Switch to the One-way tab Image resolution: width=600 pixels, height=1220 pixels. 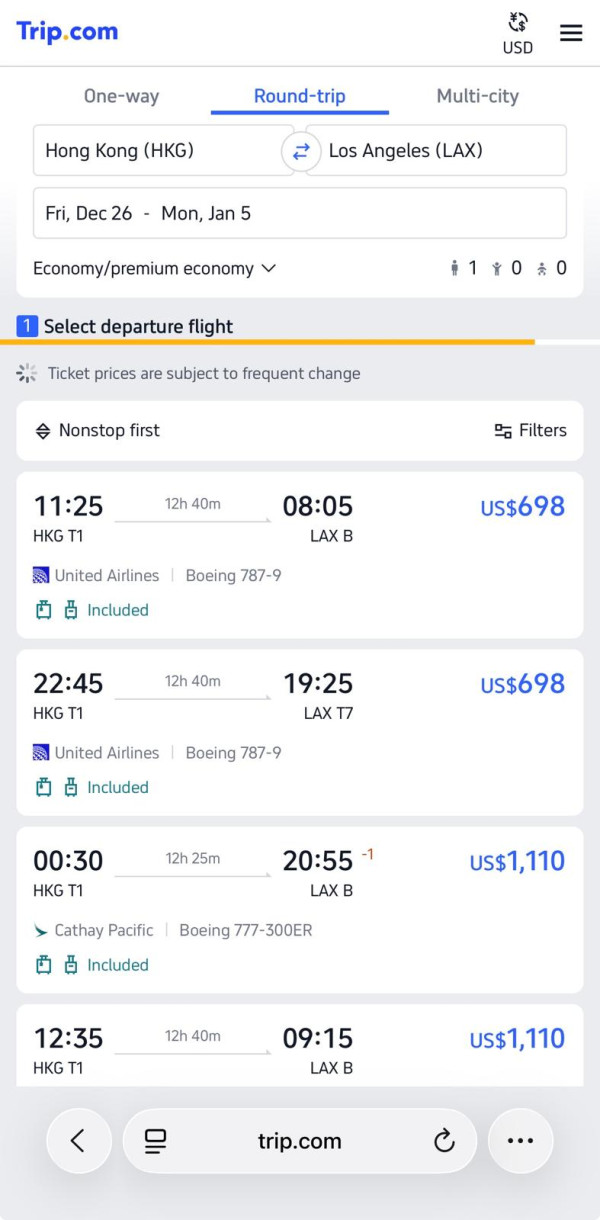pyautogui.click(x=121, y=97)
